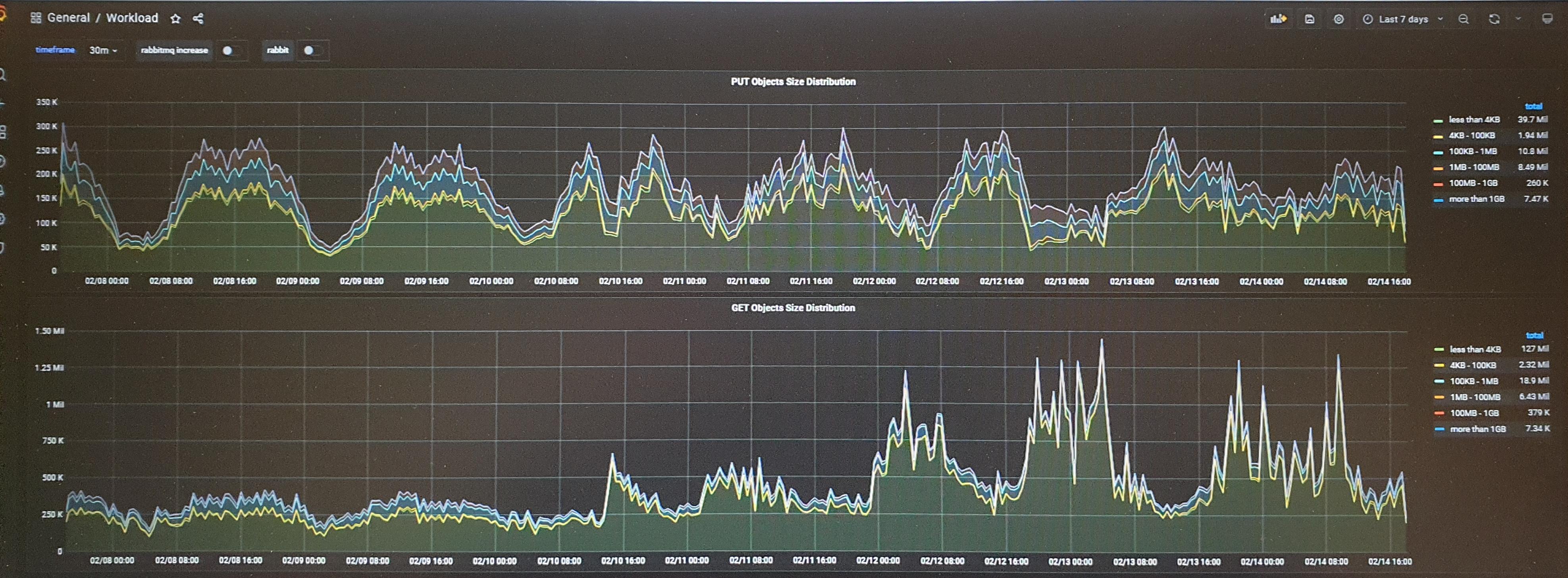Click the '100KB - 1MB' GET legend entry

[1474, 382]
